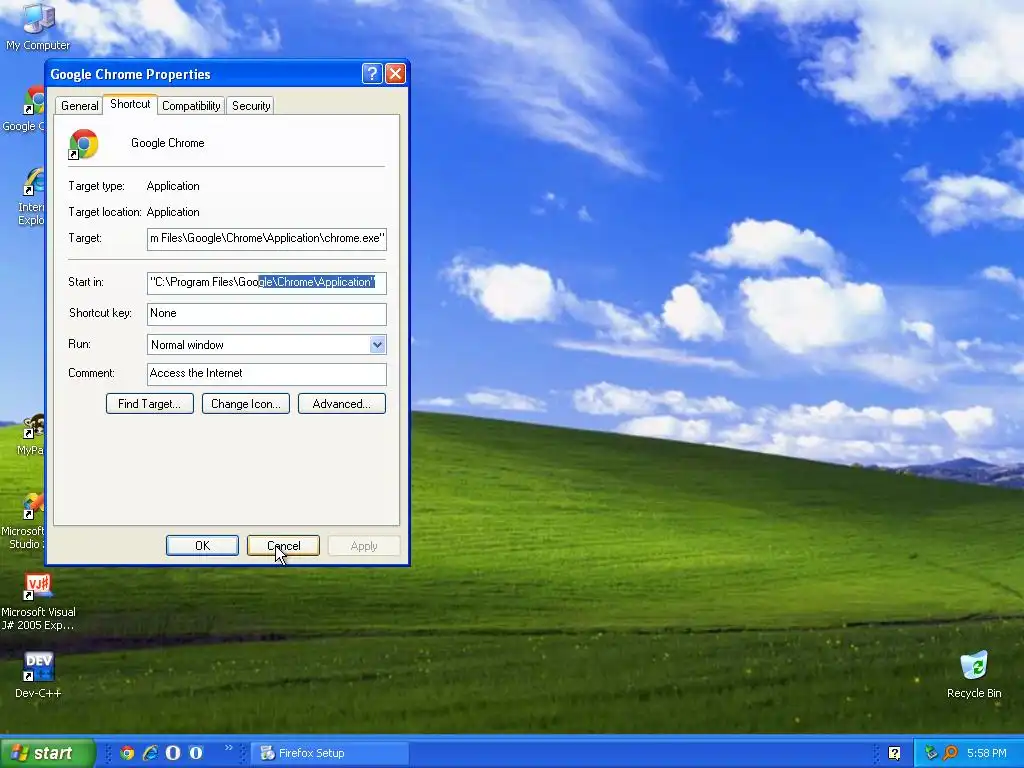Select the Shortcut tab

(130, 104)
